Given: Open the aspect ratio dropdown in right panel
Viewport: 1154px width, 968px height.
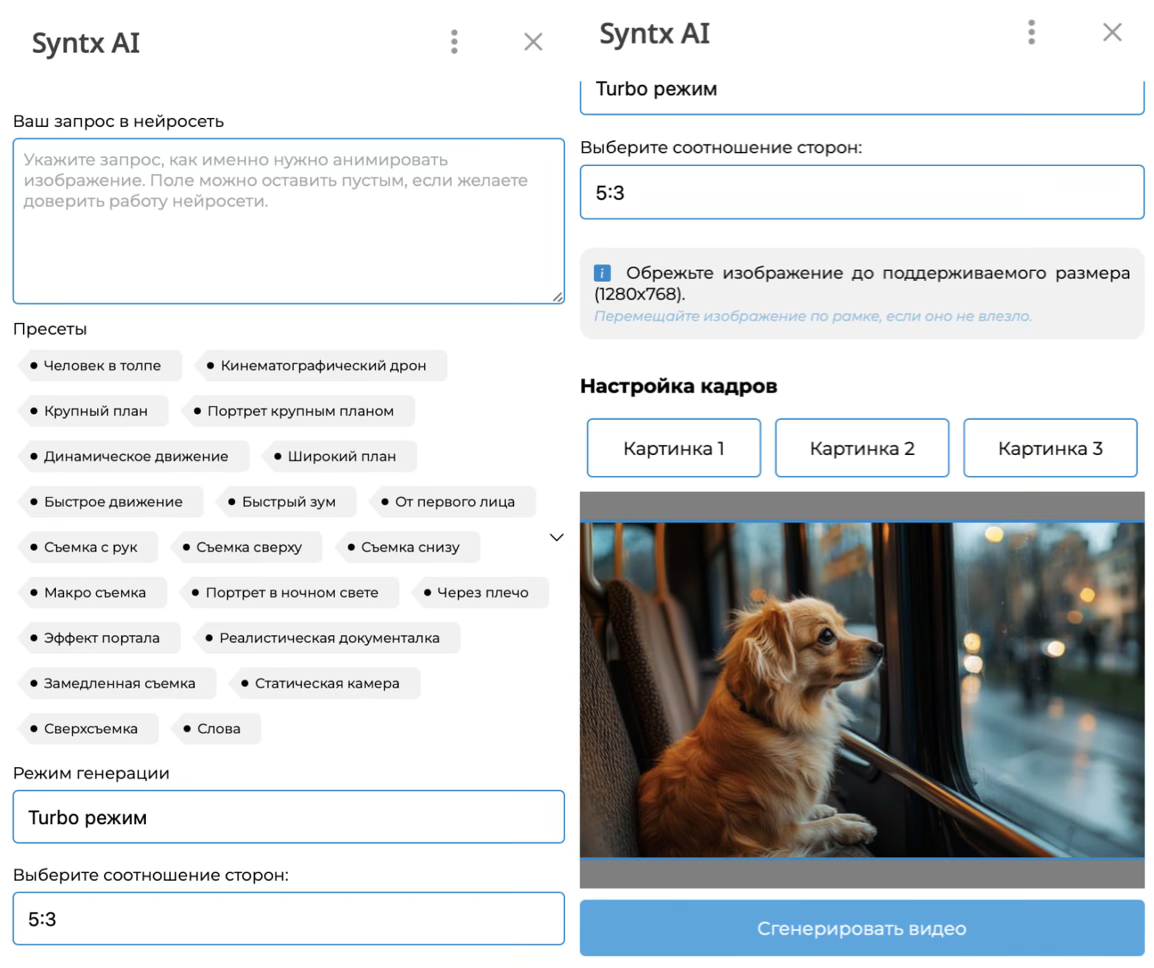Looking at the screenshot, I should (861, 192).
